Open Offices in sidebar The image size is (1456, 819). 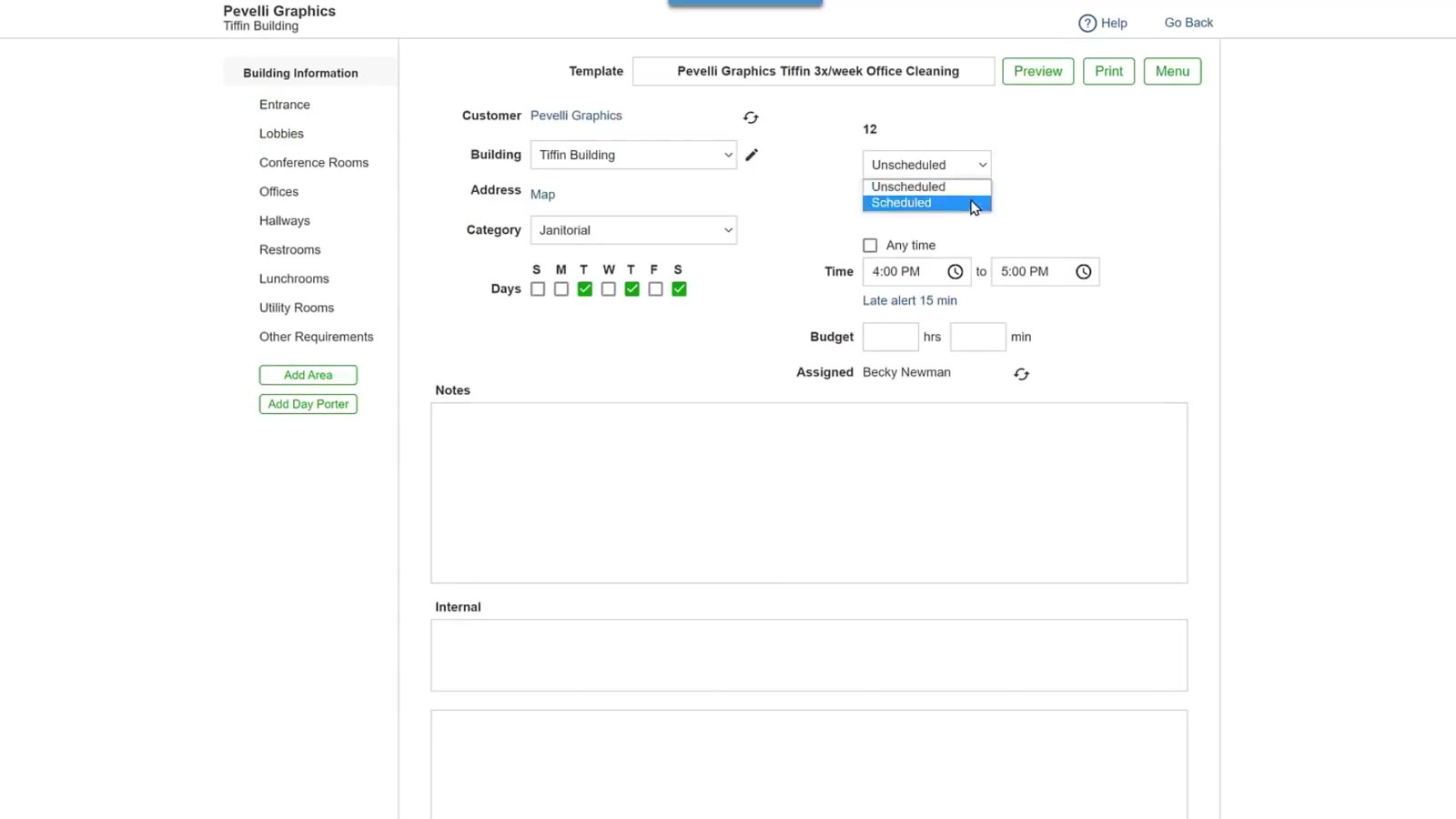point(278,192)
